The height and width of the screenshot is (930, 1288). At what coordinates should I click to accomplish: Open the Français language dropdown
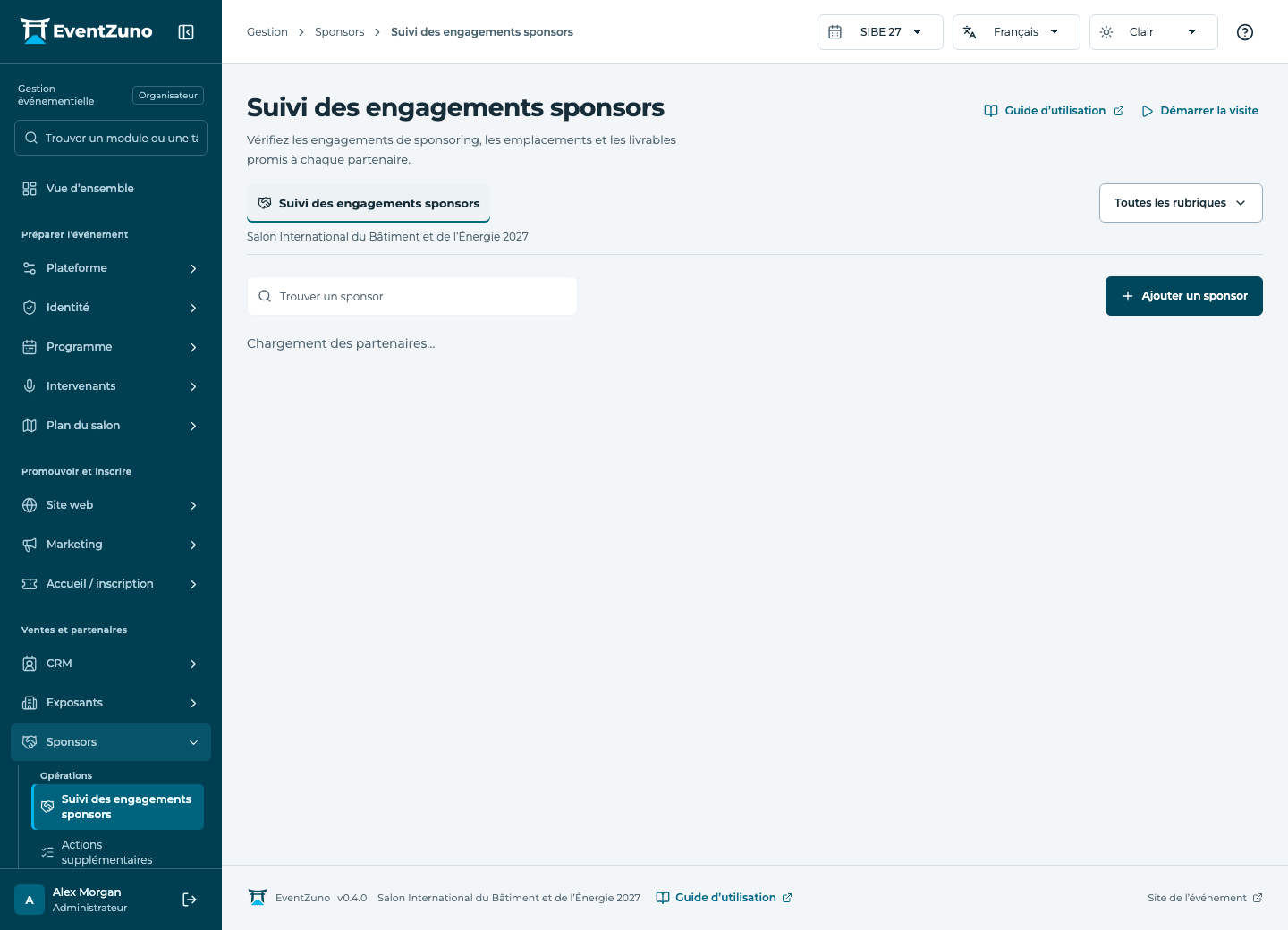pyautogui.click(x=1016, y=32)
